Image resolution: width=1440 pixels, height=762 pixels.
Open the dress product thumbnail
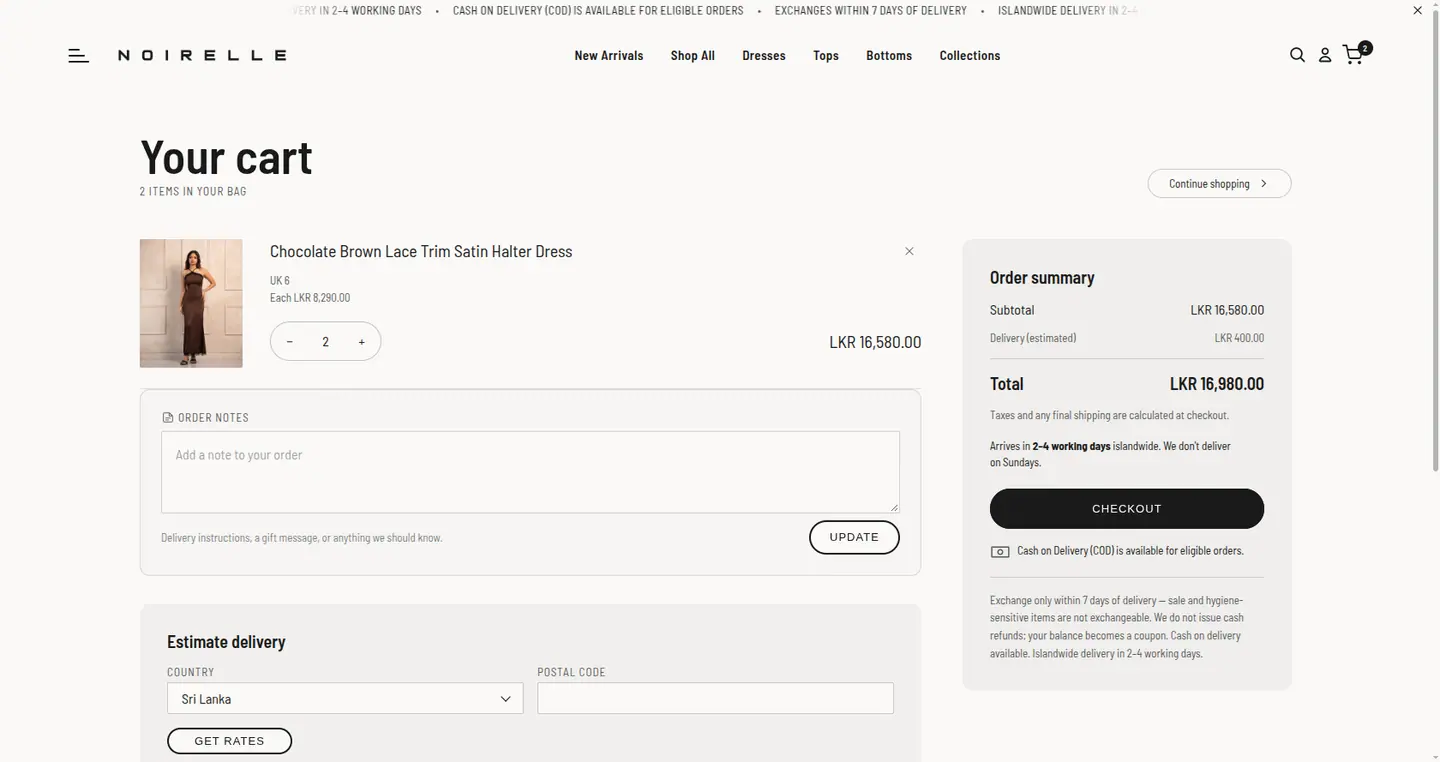pyautogui.click(x=191, y=303)
